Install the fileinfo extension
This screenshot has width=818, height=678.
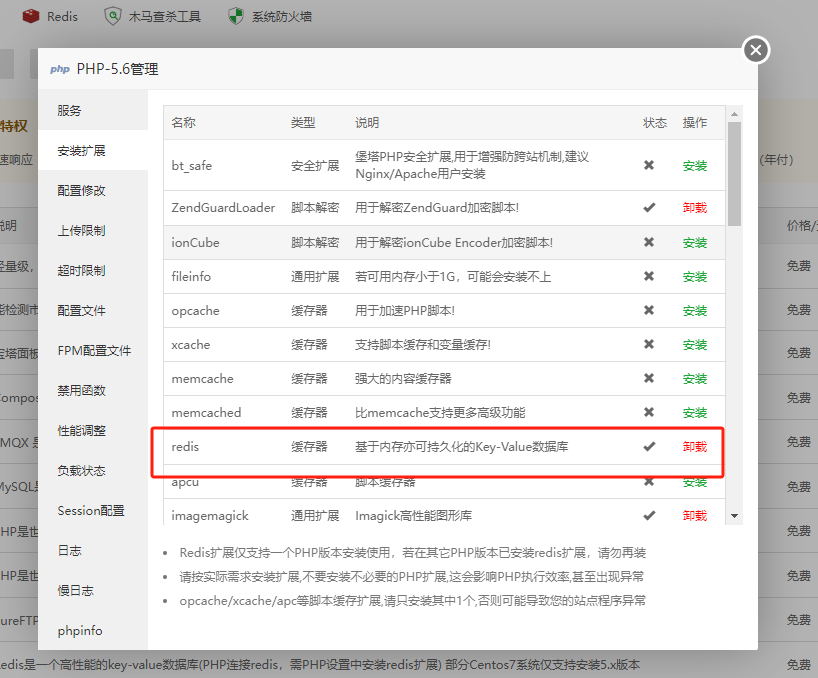point(695,276)
